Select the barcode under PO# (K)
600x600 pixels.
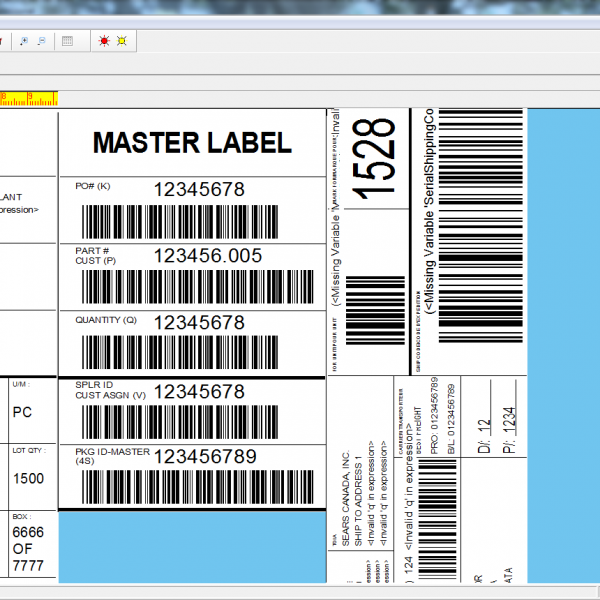[180, 222]
